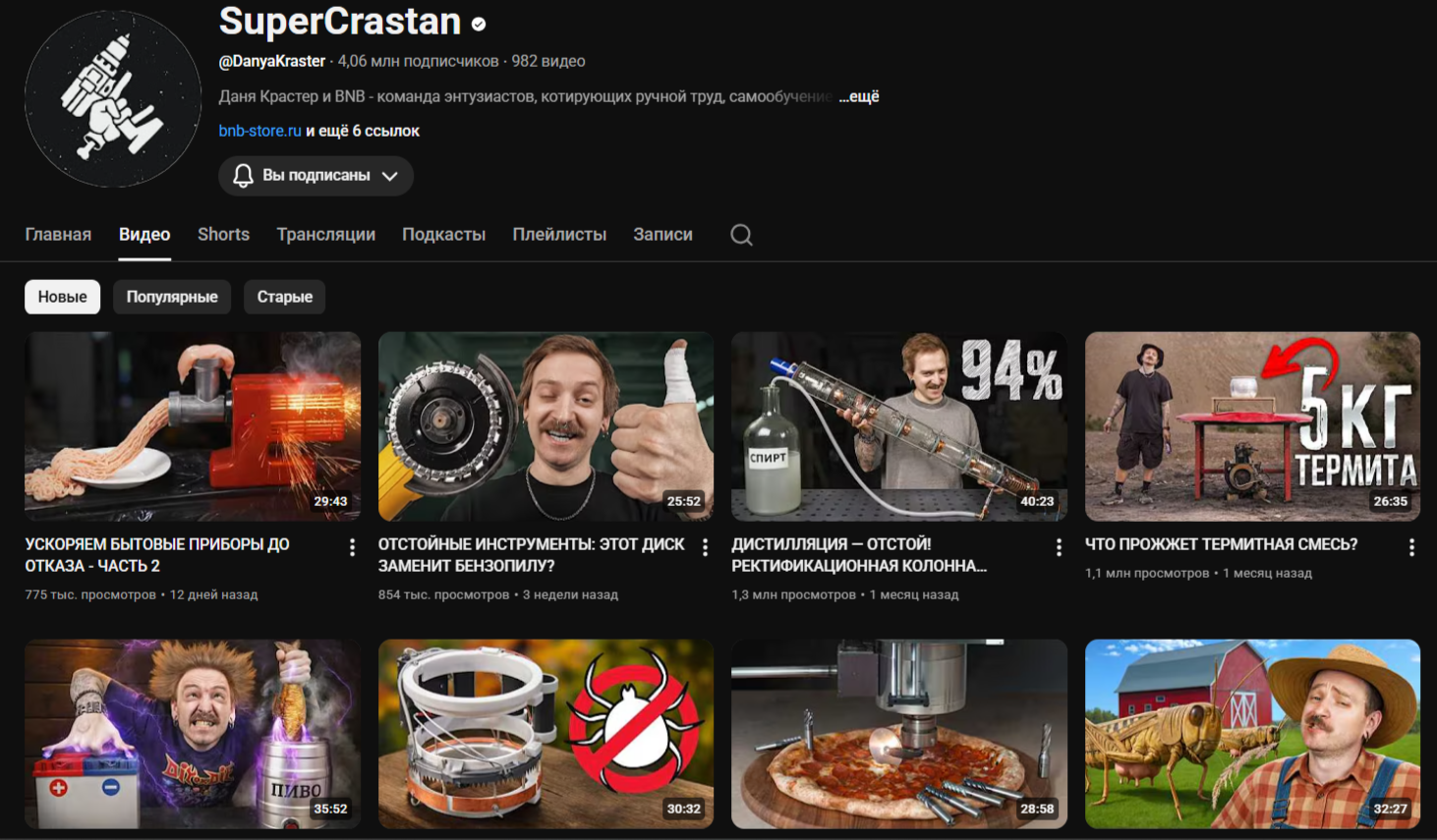Open the Shorts tab
Screen dimensions: 1437x840
(x=223, y=235)
